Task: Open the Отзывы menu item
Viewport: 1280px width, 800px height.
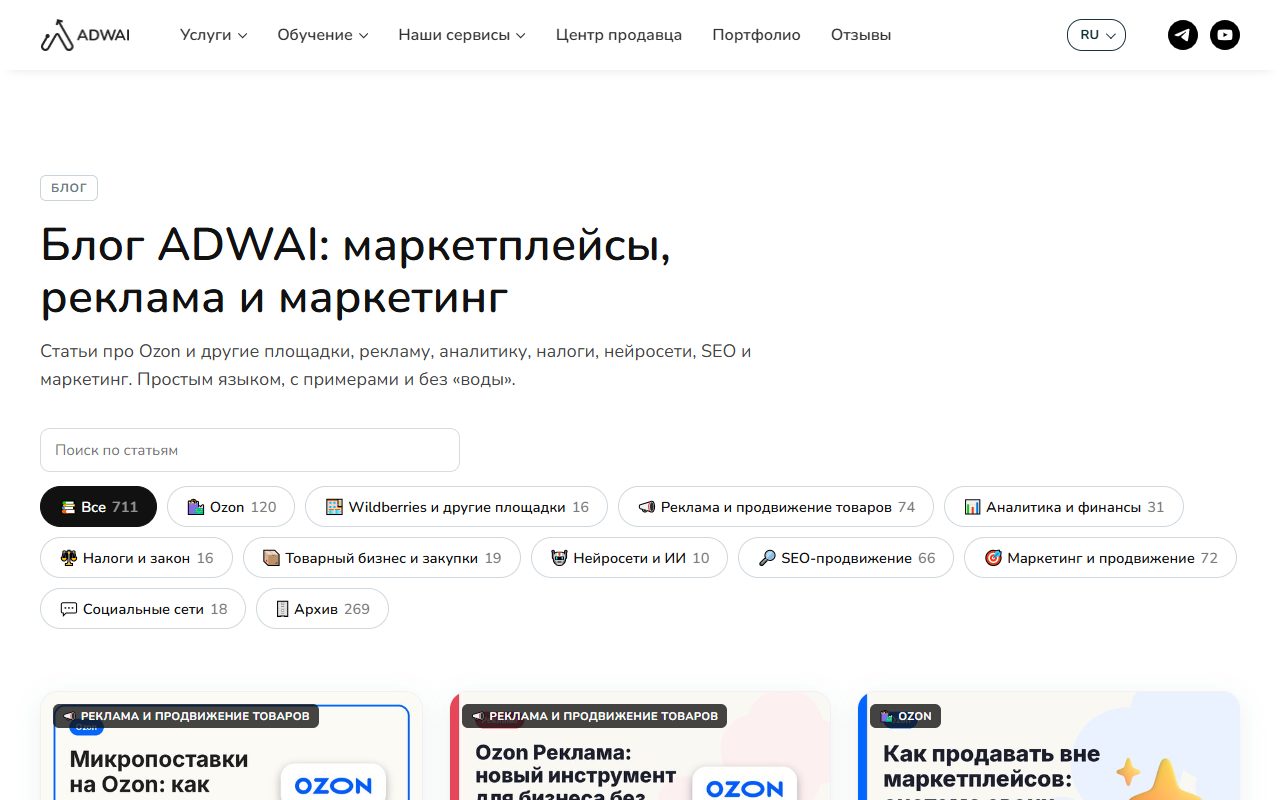Action: coord(861,35)
